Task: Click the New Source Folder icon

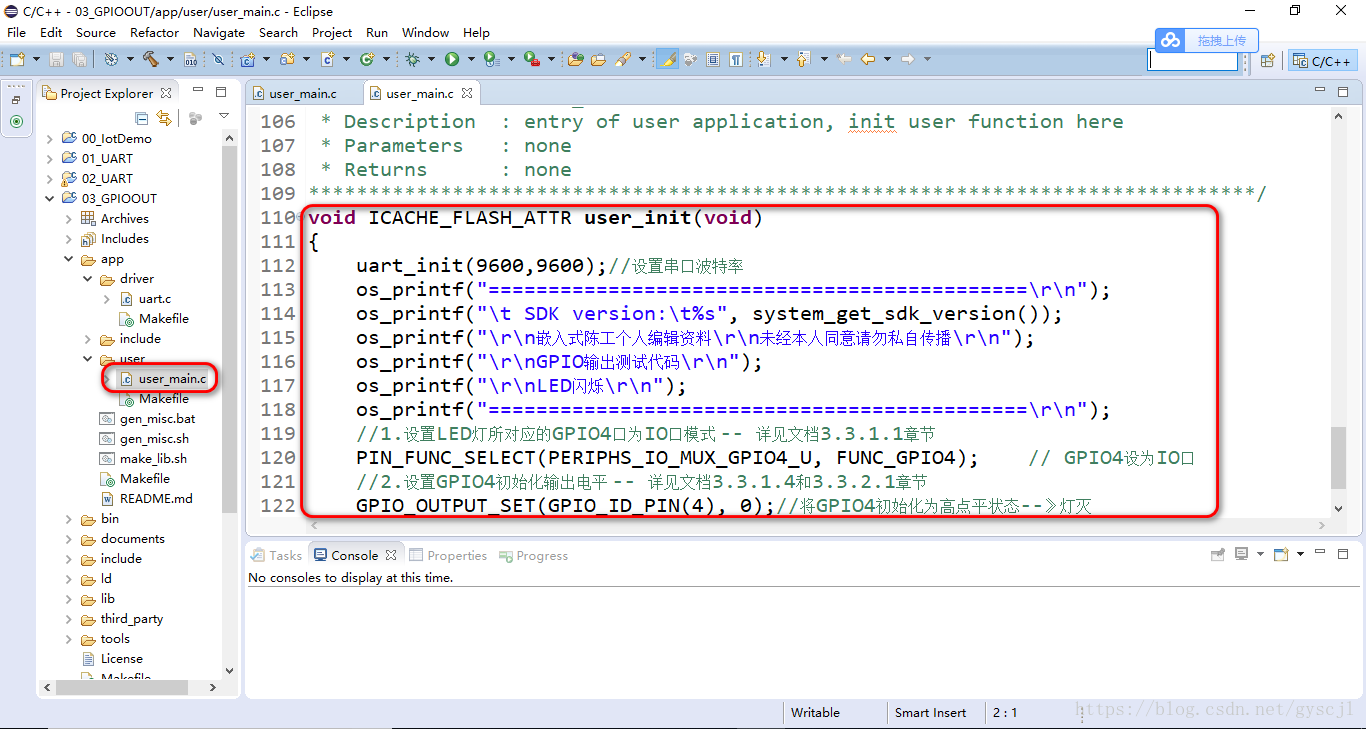Action: pos(287,59)
